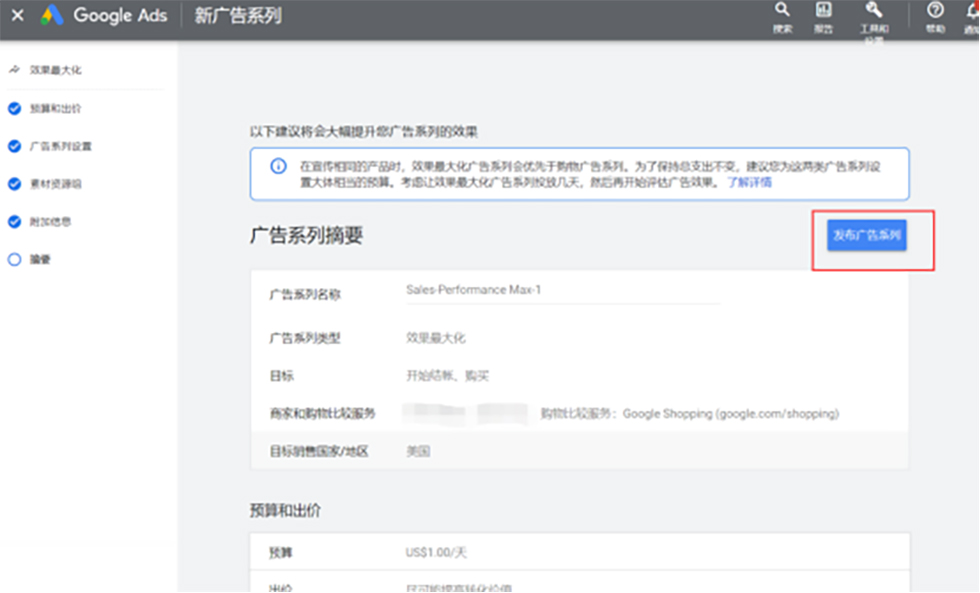Jump to the 素材资源组 step
The image size is (980, 593).
(55, 184)
